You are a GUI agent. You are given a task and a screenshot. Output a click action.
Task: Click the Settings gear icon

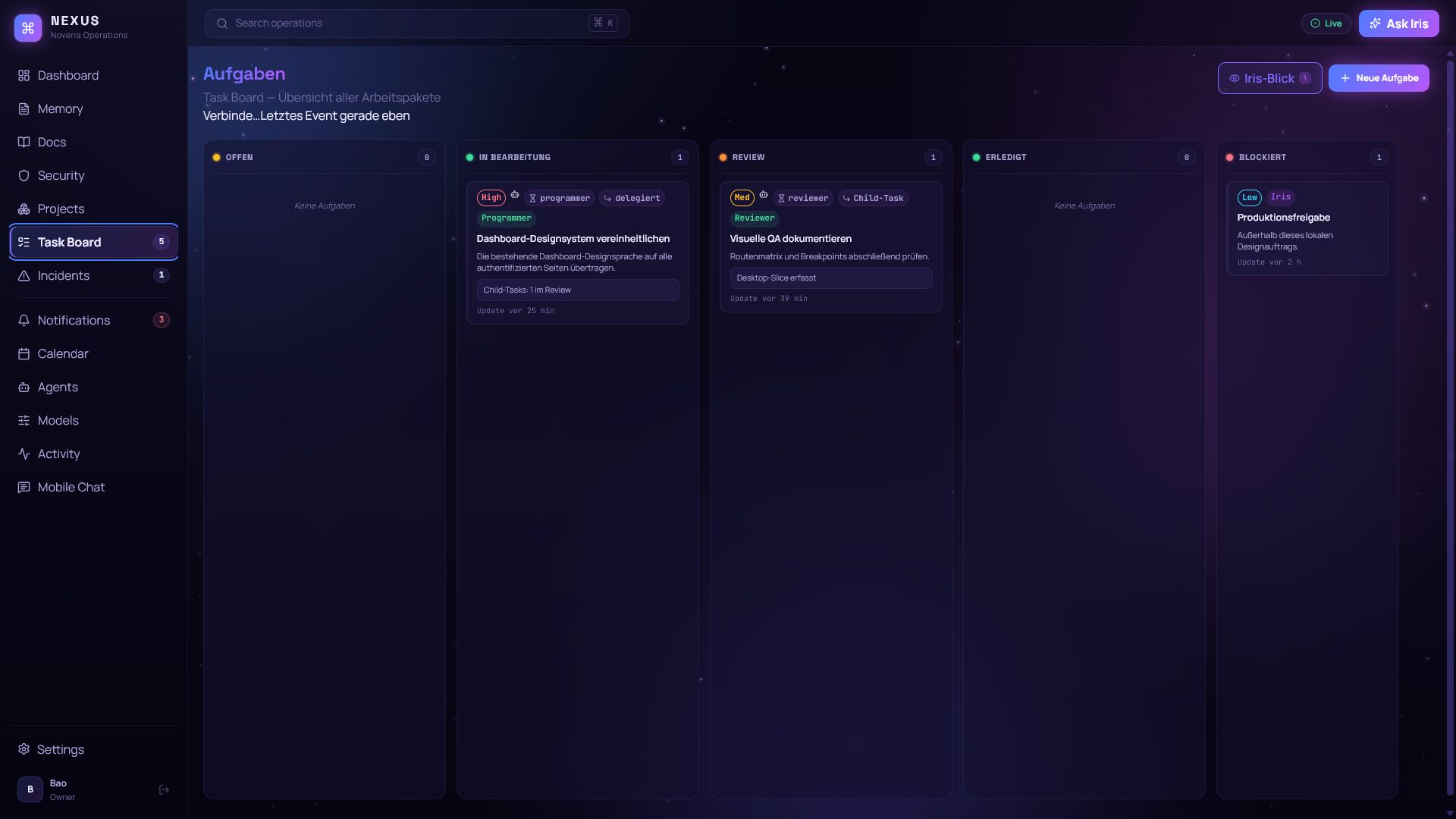pyautogui.click(x=24, y=749)
